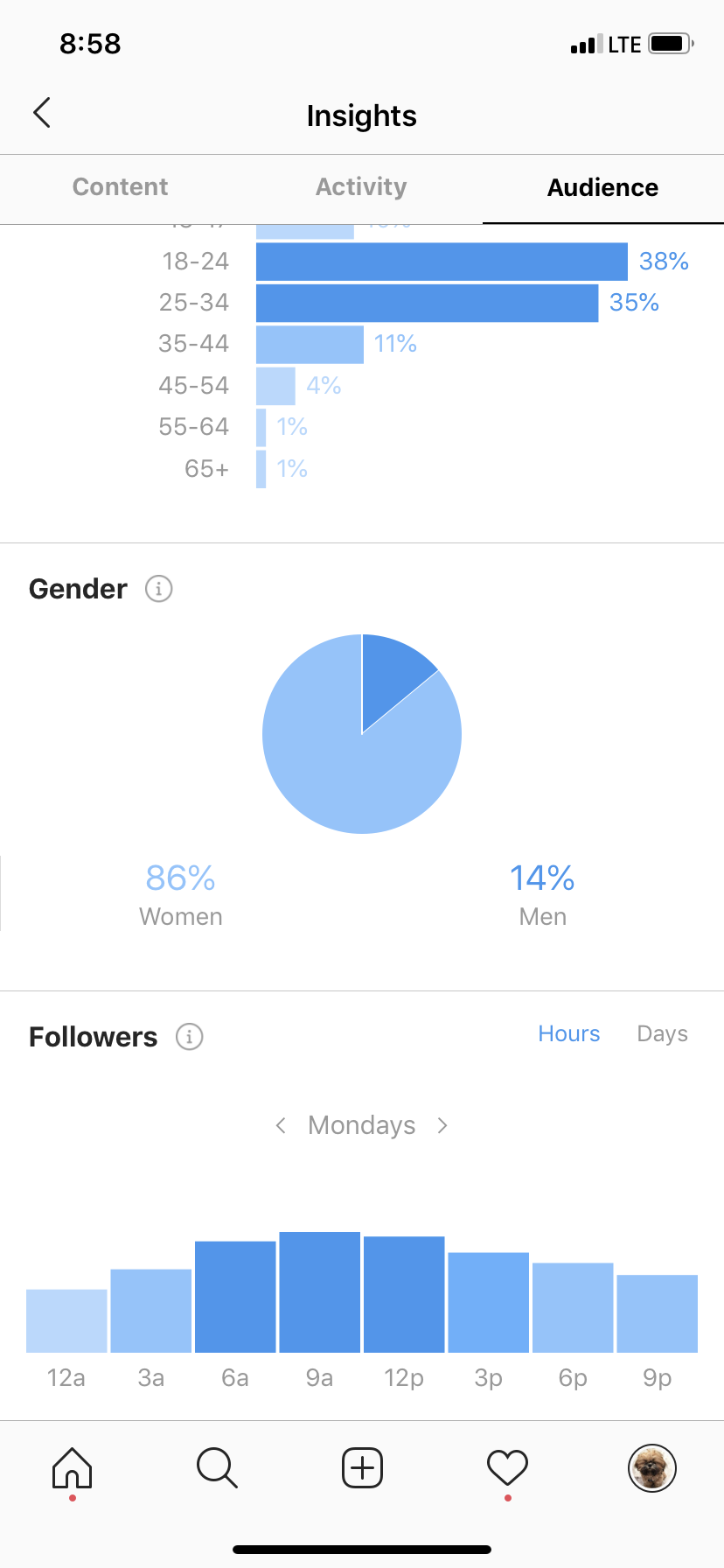Open the Search magnifier icon

tap(217, 1467)
